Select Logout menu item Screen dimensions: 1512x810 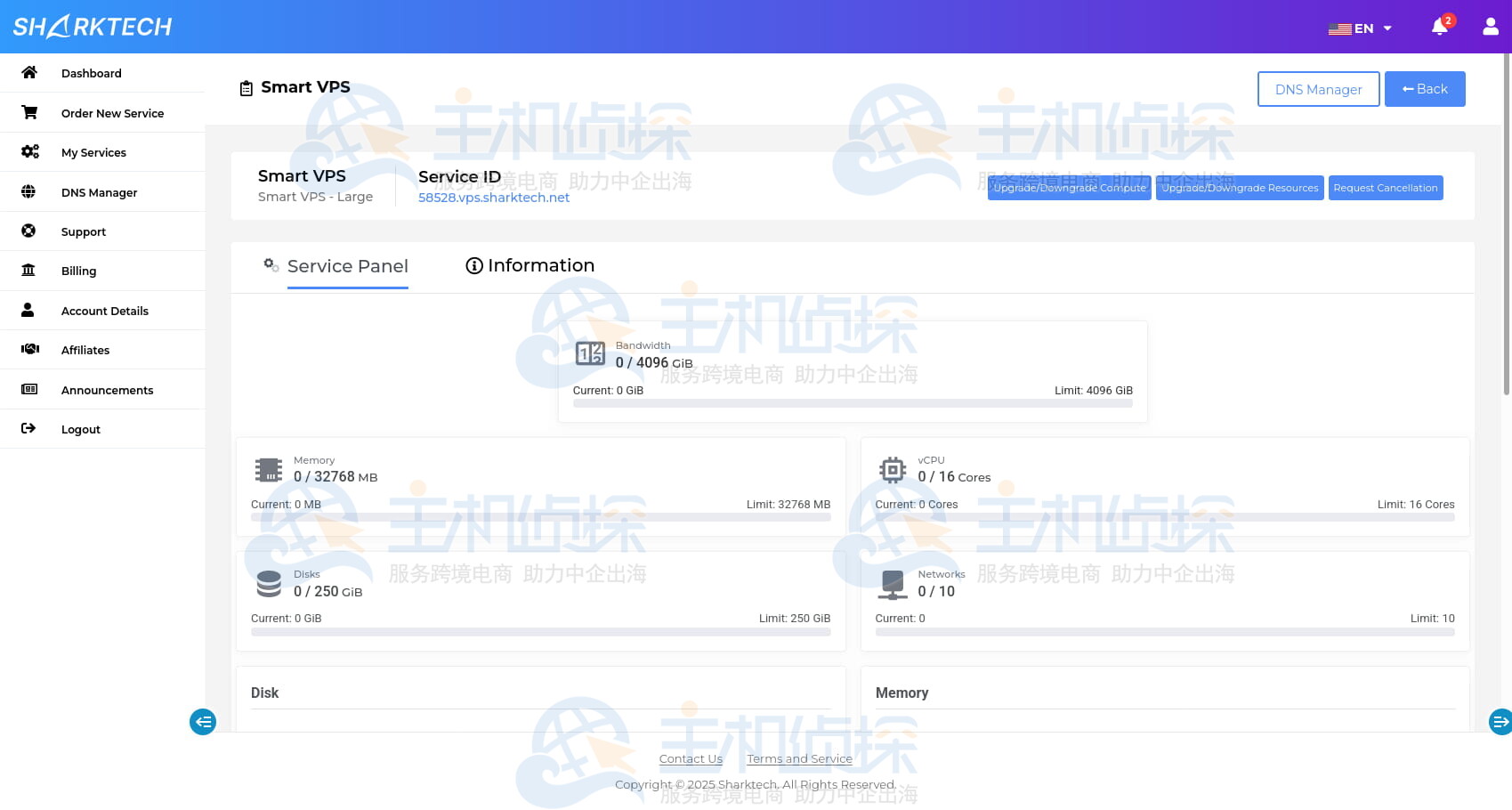coord(102,429)
